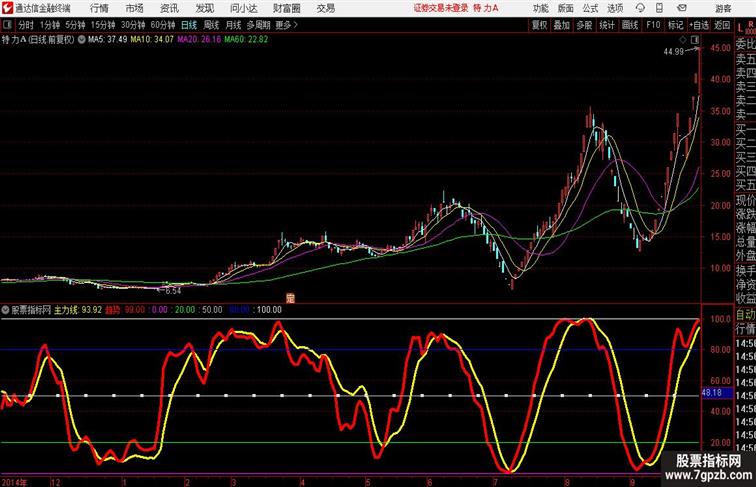
Task: Open the 问小达 menu
Action: [x=243, y=8]
